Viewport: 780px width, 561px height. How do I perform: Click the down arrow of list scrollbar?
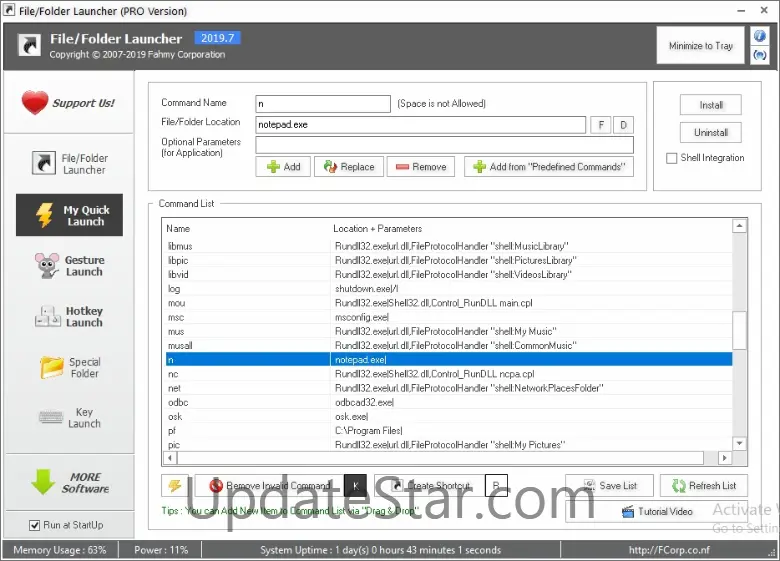click(740, 443)
